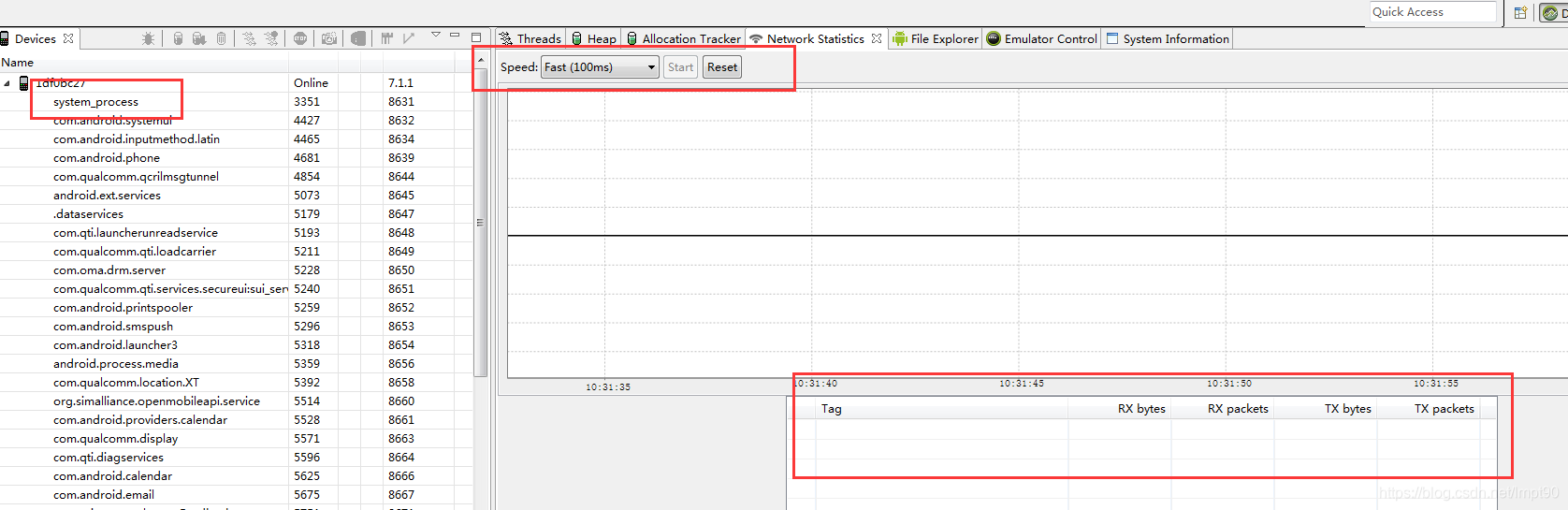
Task: Click the Screen Capture camera icon
Action: point(329,38)
